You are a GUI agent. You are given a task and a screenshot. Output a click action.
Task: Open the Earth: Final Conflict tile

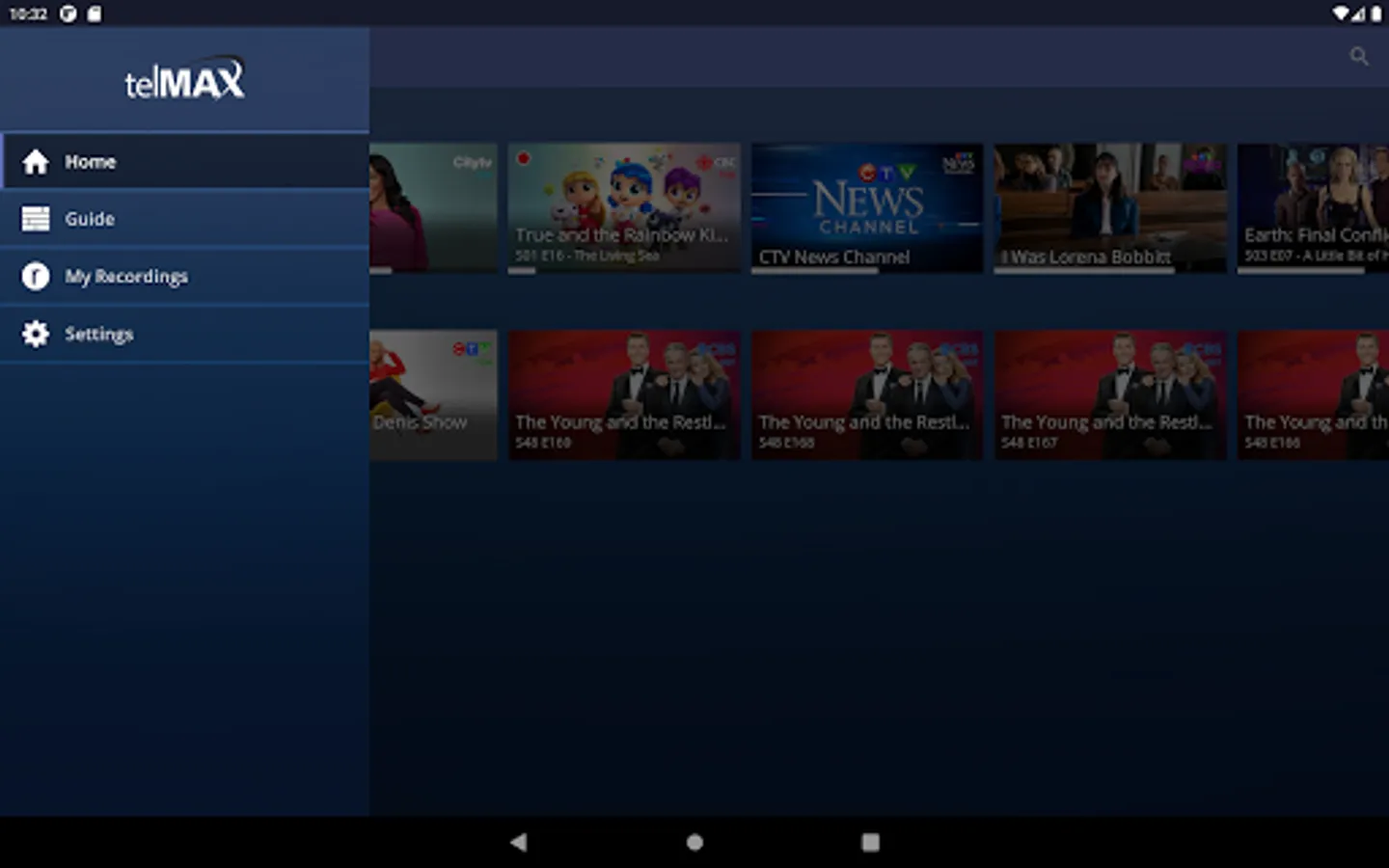(1313, 207)
